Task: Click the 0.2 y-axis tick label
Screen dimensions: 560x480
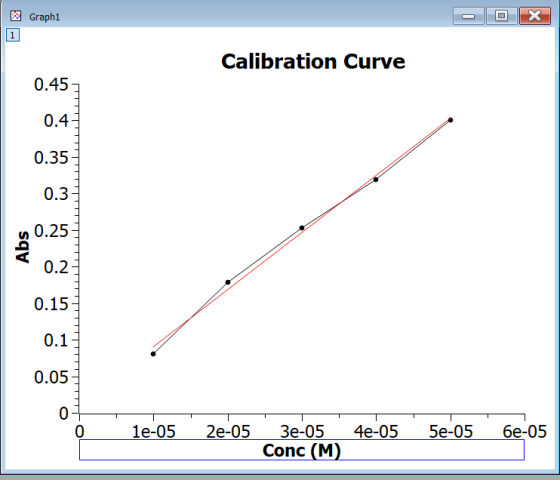Action: (x=56, y=267)
